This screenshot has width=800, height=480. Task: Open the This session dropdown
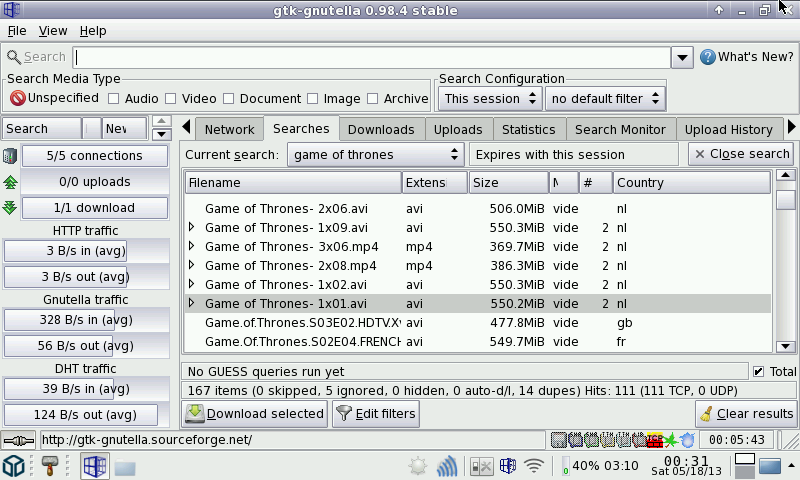(490, 98)
